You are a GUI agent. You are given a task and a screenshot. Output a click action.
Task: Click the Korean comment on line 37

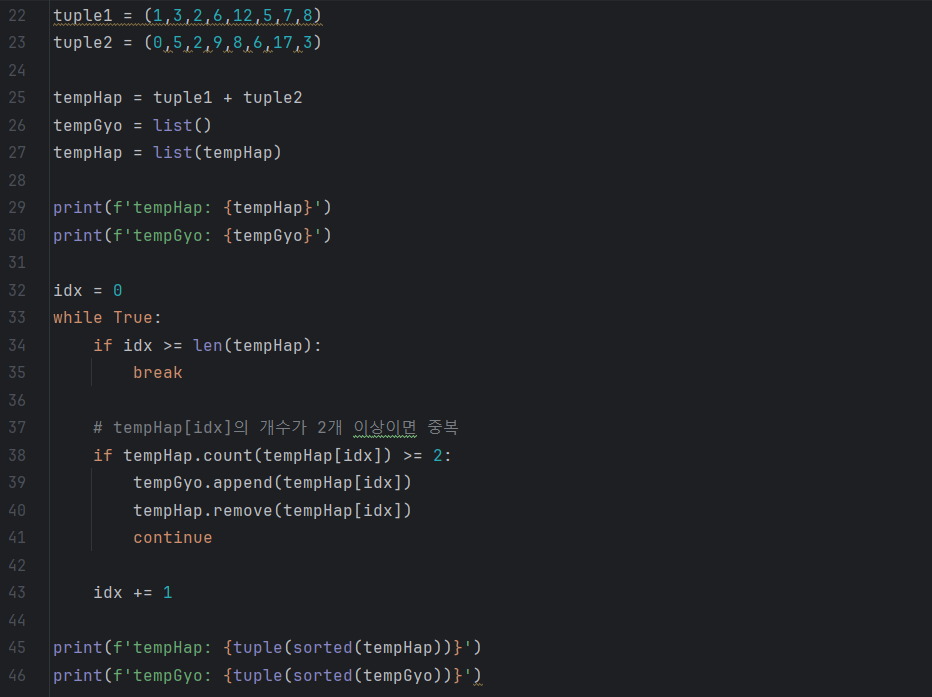(x=276, y=428)
